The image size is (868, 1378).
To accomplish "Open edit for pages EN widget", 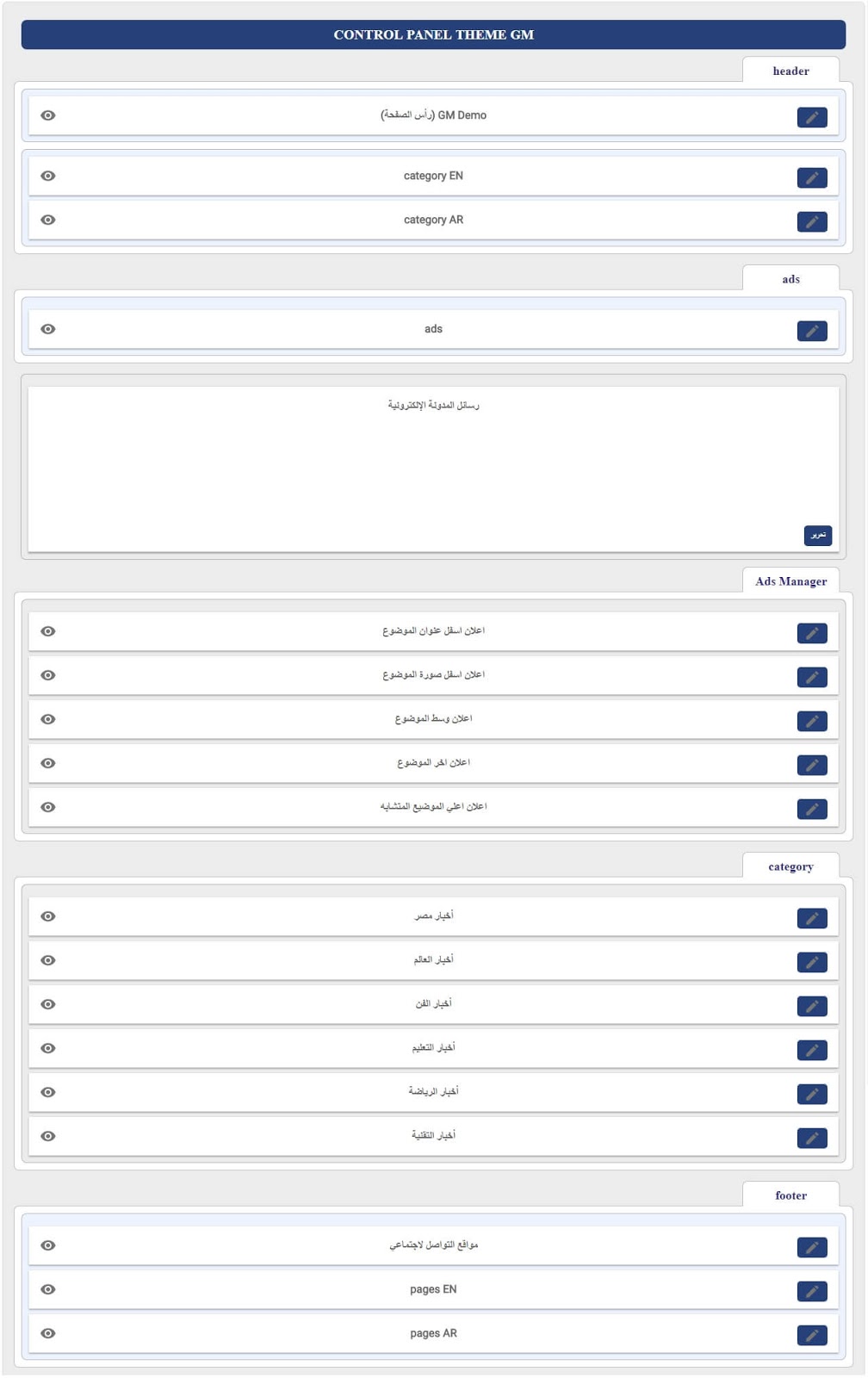I will [x=811, y=1292].
